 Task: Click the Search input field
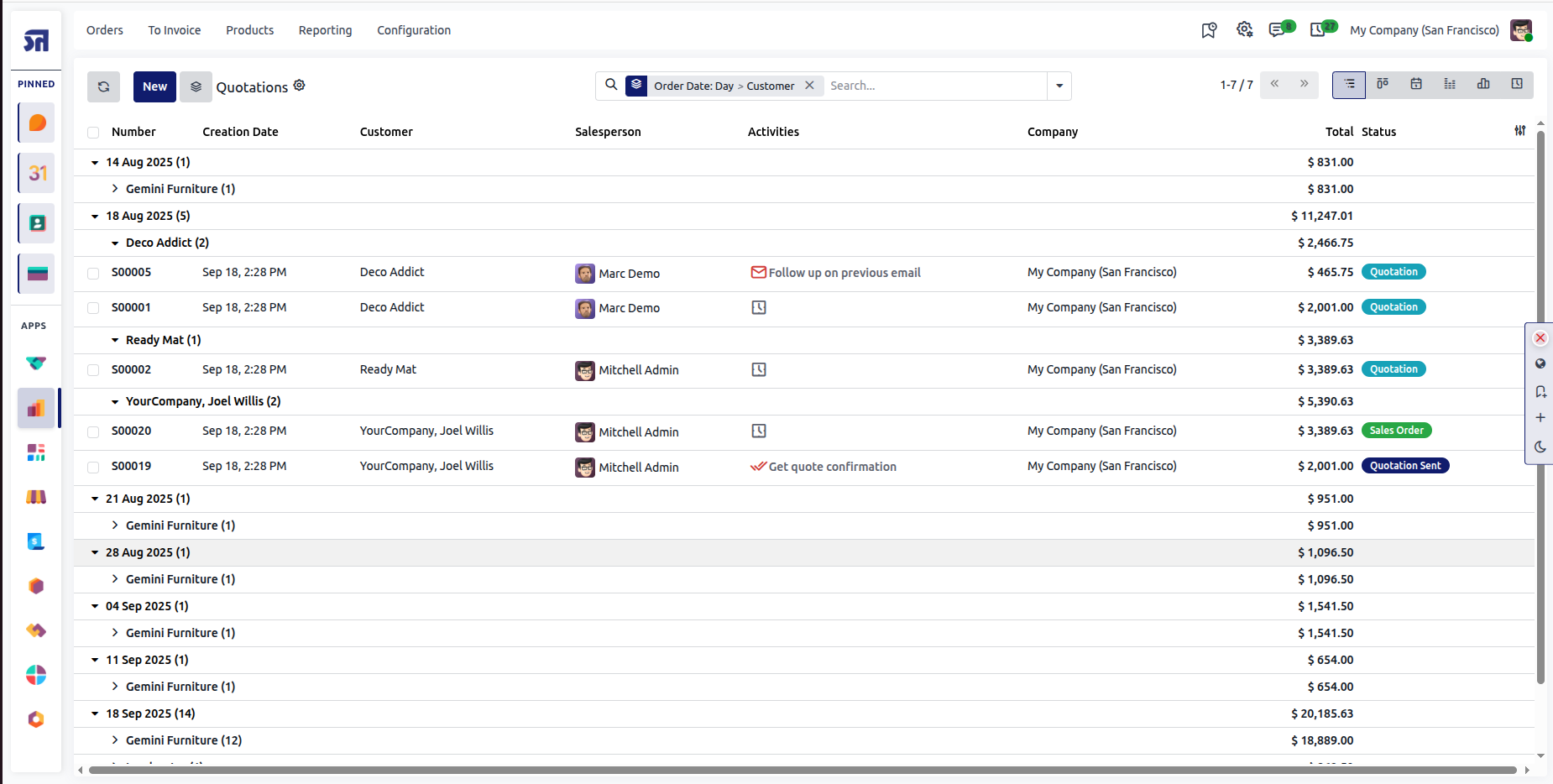point(935,86)
